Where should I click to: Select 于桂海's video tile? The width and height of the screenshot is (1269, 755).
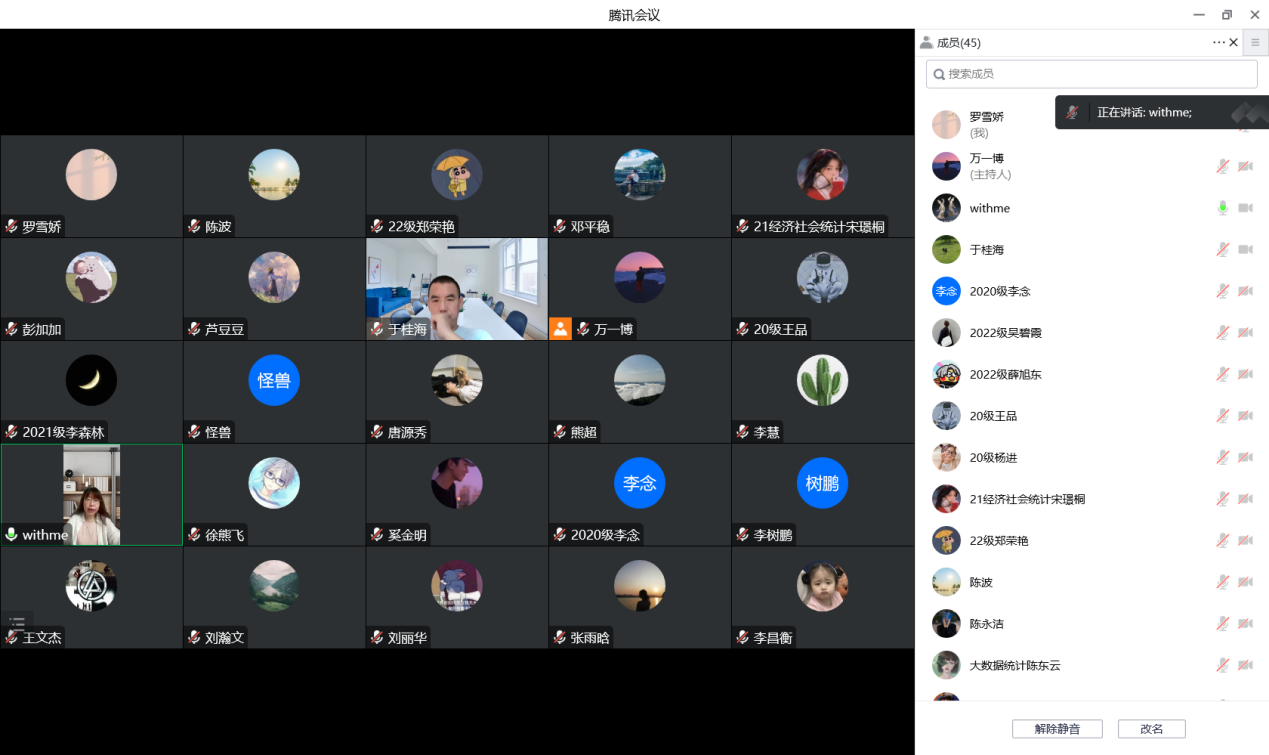[x=457, y=288]
